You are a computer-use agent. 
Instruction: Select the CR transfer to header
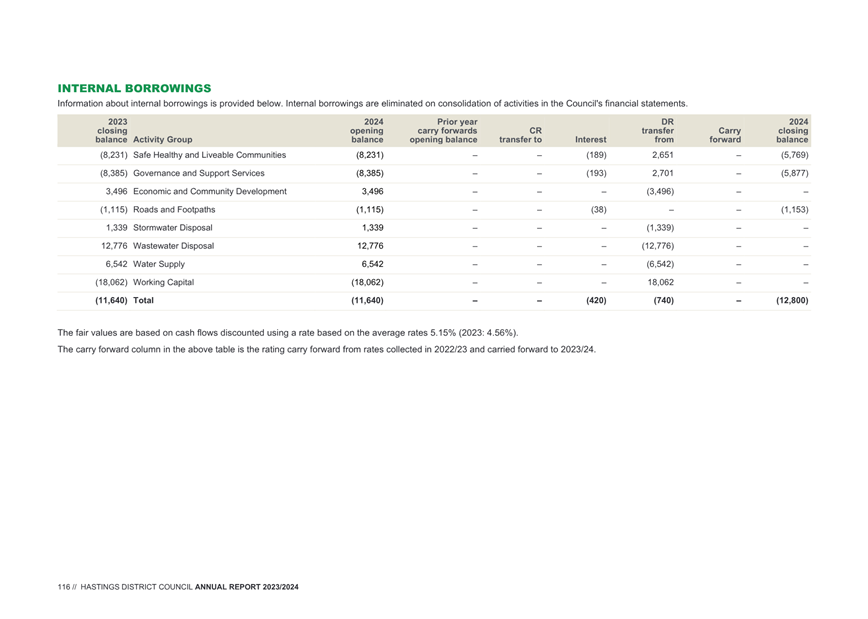(520, 135)
